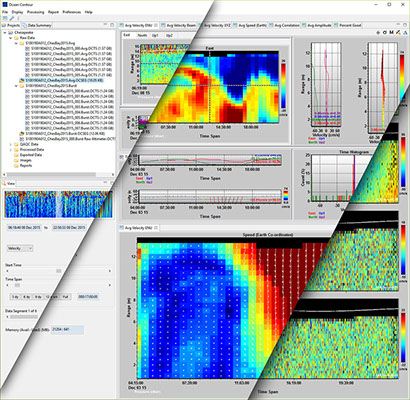This screenshot has width=410, height=400.
Task: Open the Report menu
Action: coord(53,12)
